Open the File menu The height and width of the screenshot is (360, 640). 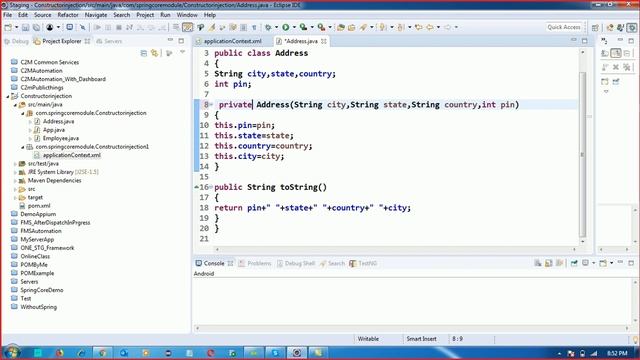tap(7, 15)
